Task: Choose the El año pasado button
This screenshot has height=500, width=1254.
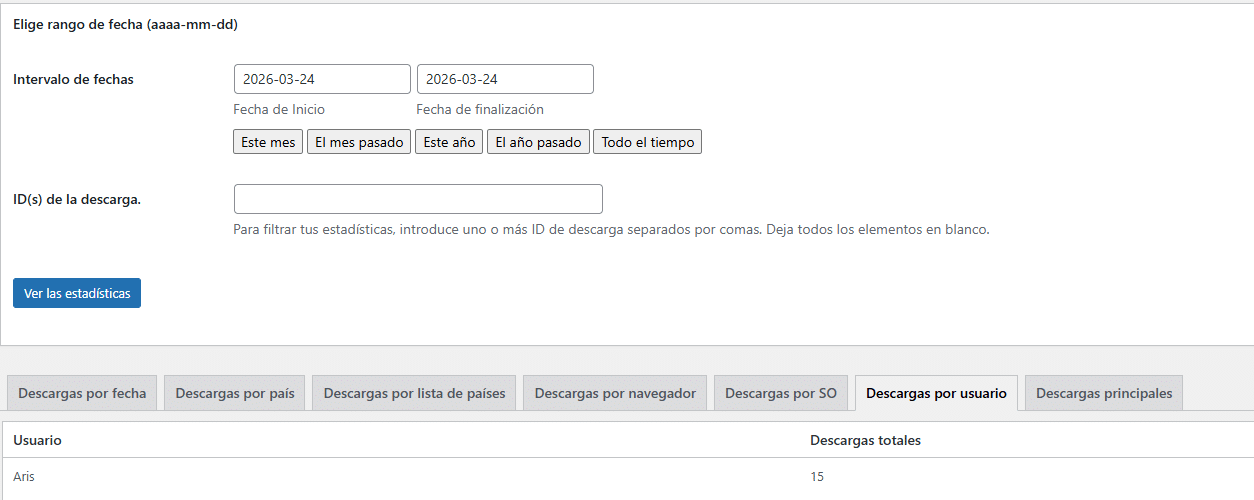Action: point(538,142)
